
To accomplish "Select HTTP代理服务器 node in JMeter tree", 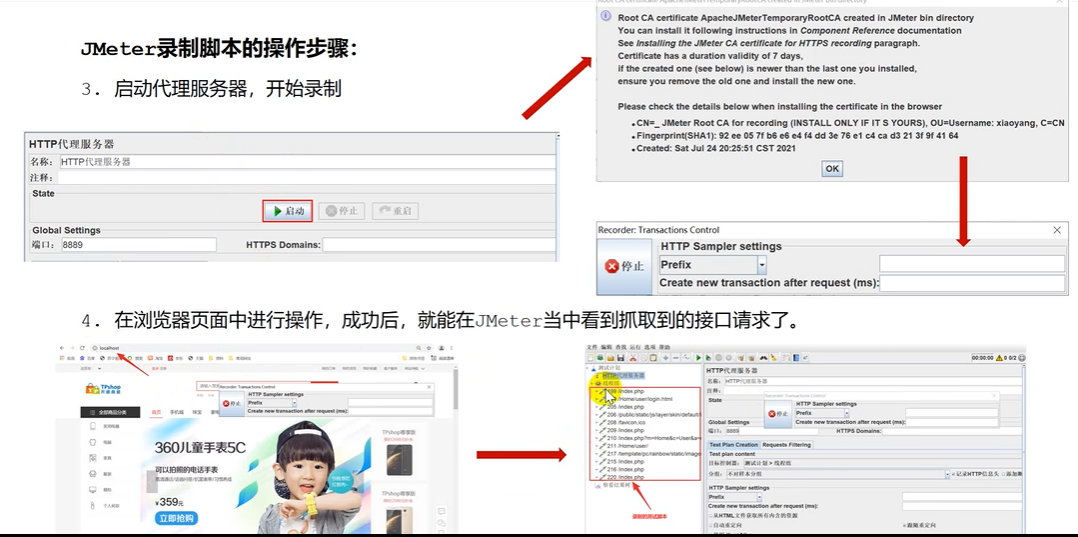I will pos(624,375).
